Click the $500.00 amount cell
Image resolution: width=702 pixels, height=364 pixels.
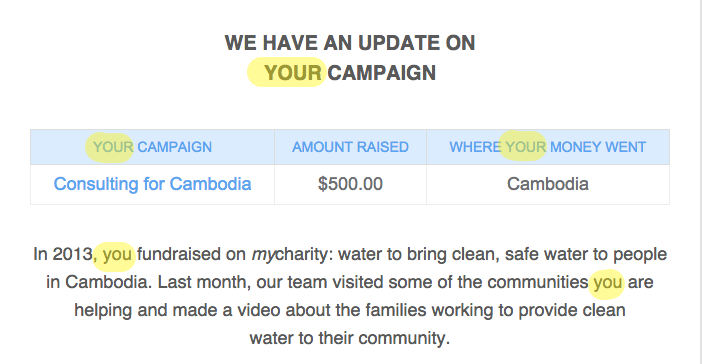tap(351, 184)
